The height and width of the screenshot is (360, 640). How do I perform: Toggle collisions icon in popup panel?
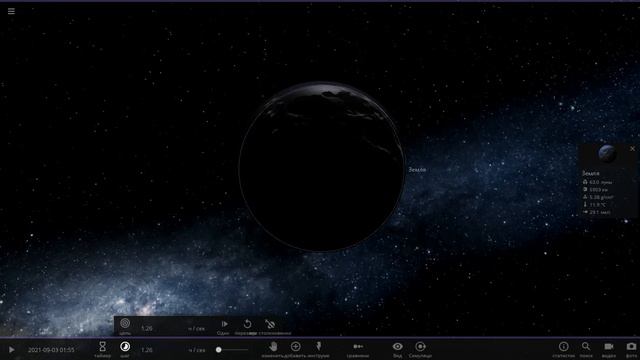point(270,324)
